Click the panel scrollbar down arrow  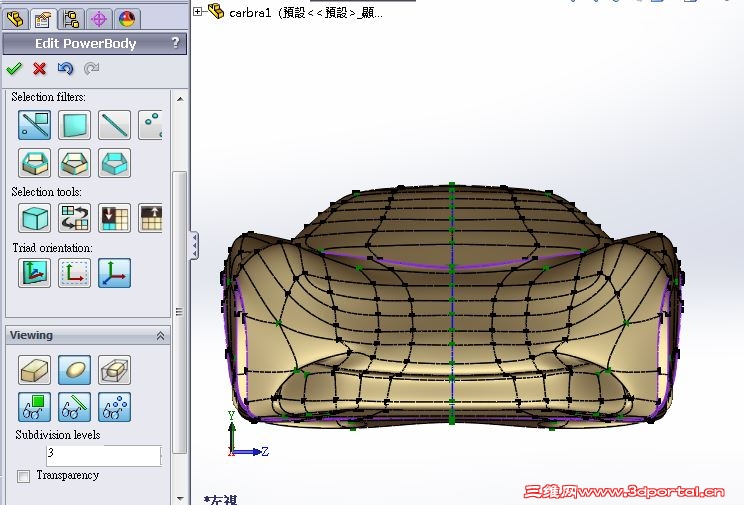180,498
